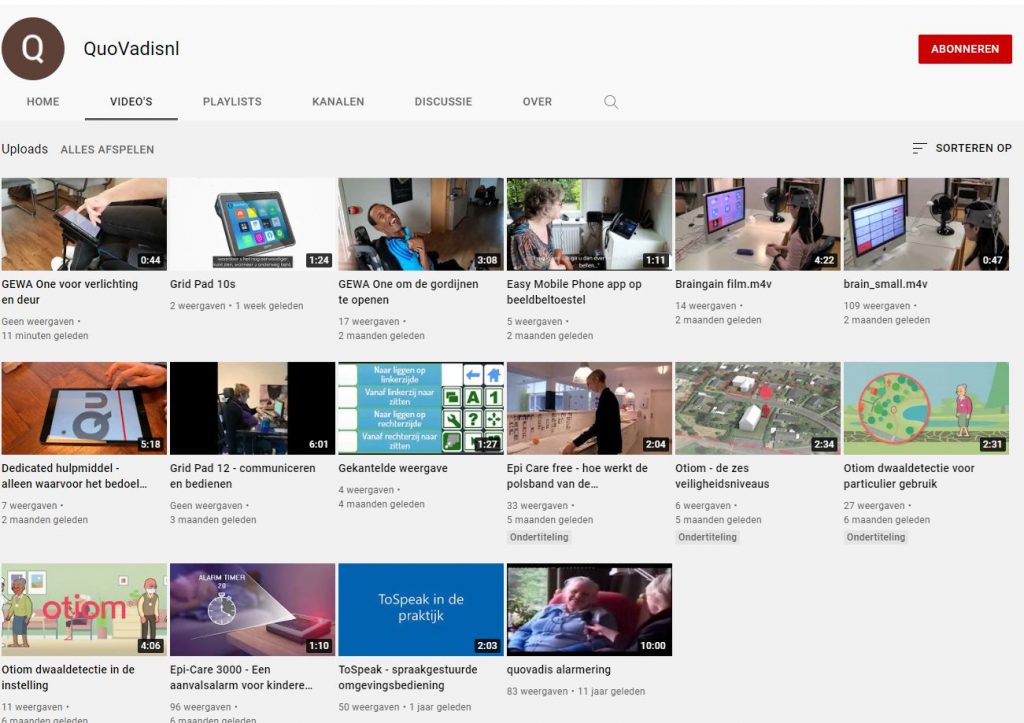
Task: Click '83 weergaven' under quovadis alarmering
Action: coord(537,691)
